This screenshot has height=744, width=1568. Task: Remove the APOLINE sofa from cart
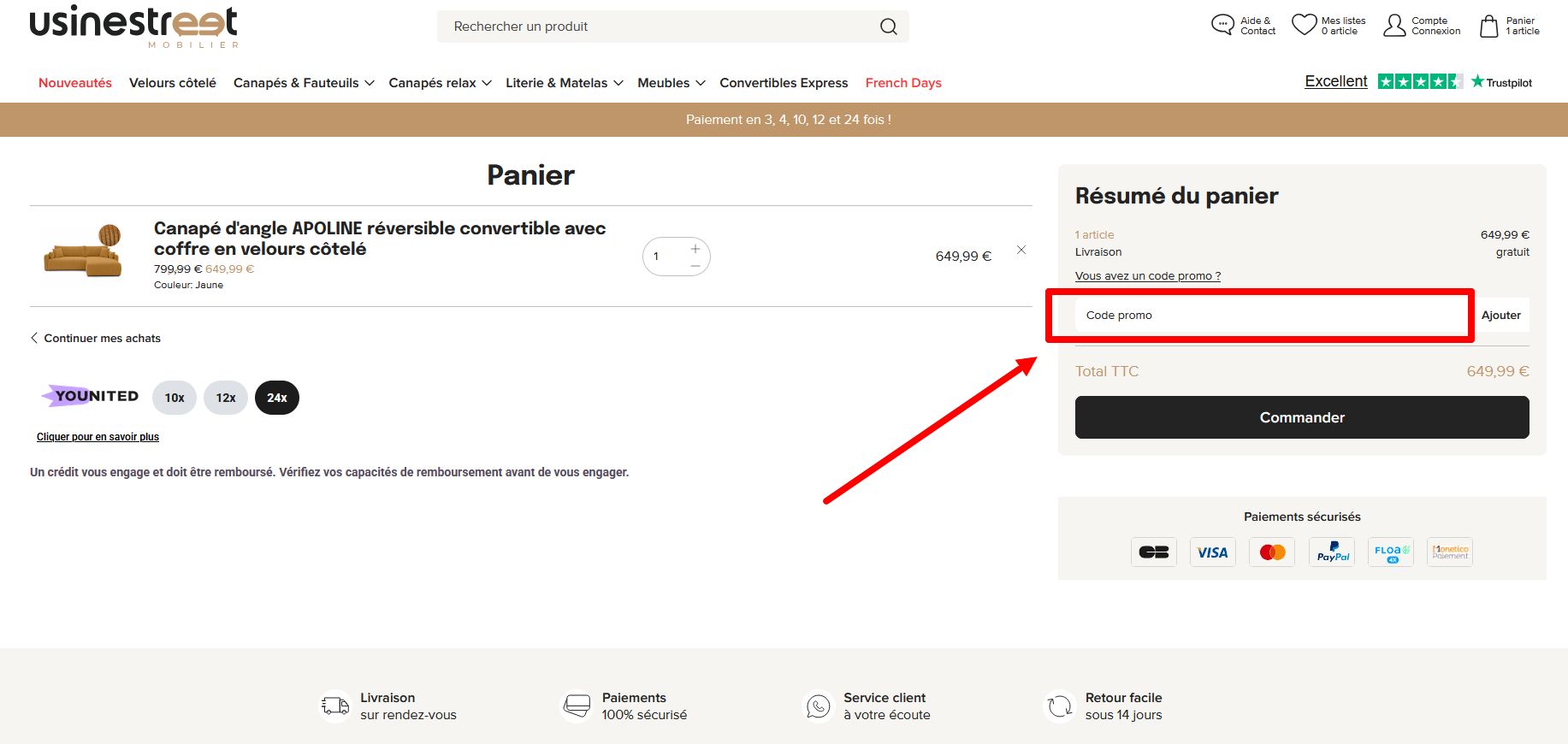(1021, 250)
